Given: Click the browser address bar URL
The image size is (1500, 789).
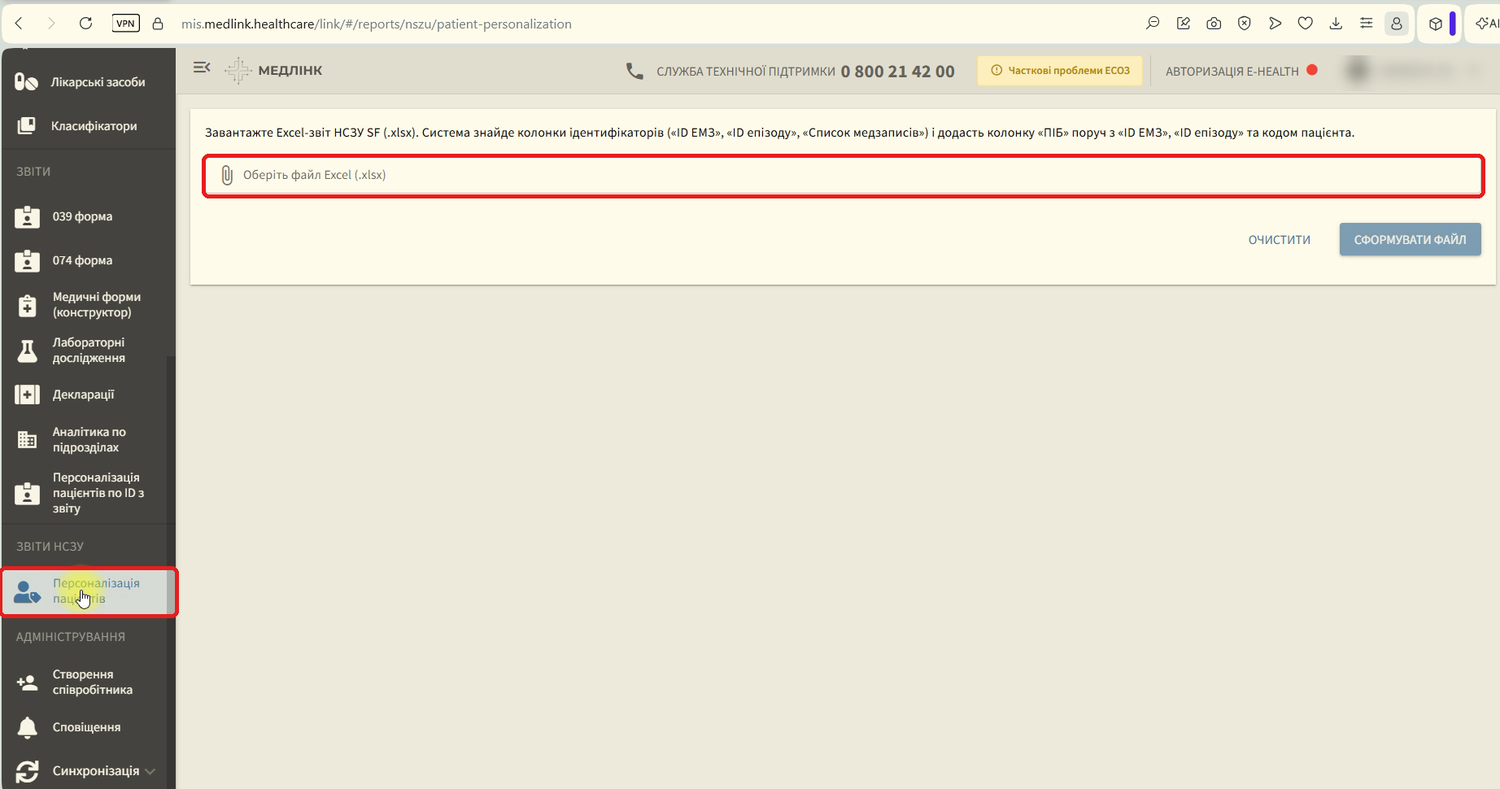Looking at the screenshot, I should [376, 24].
